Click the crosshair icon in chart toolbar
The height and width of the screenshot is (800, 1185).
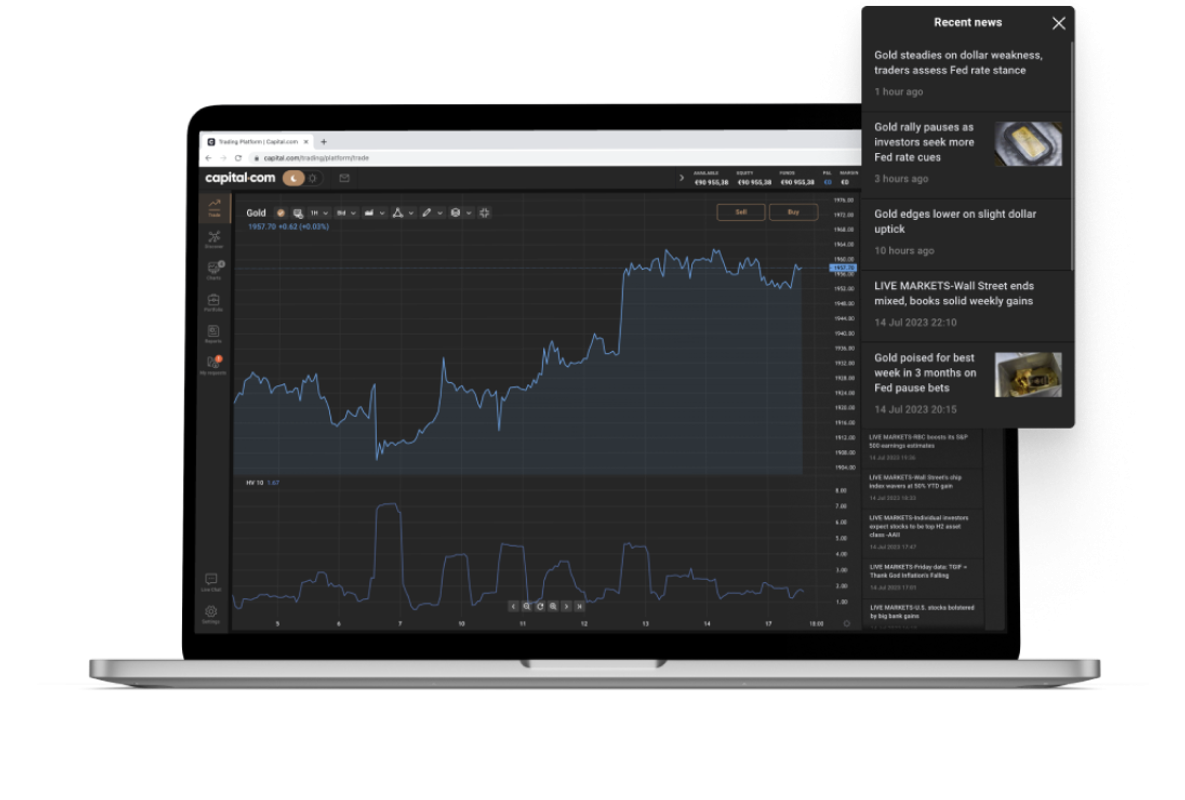pyautogui.click(x=485, y=213)
